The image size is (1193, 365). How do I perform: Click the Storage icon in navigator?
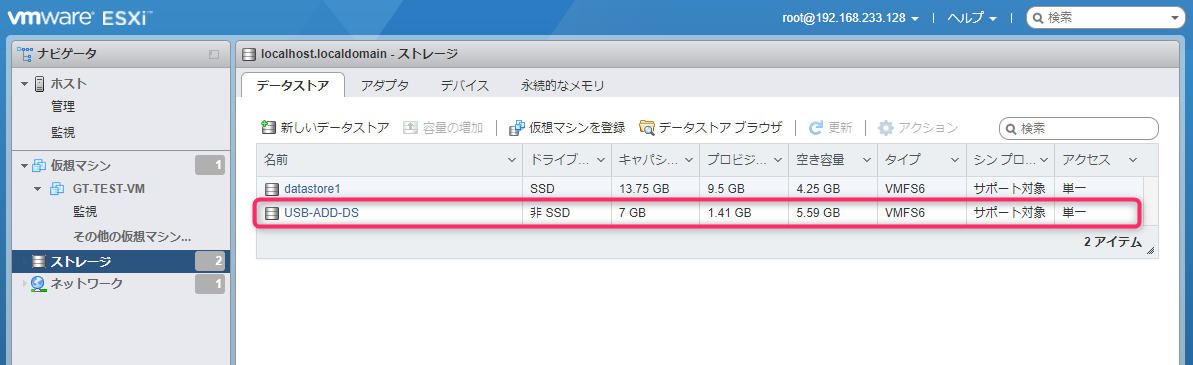pos(39,262)
